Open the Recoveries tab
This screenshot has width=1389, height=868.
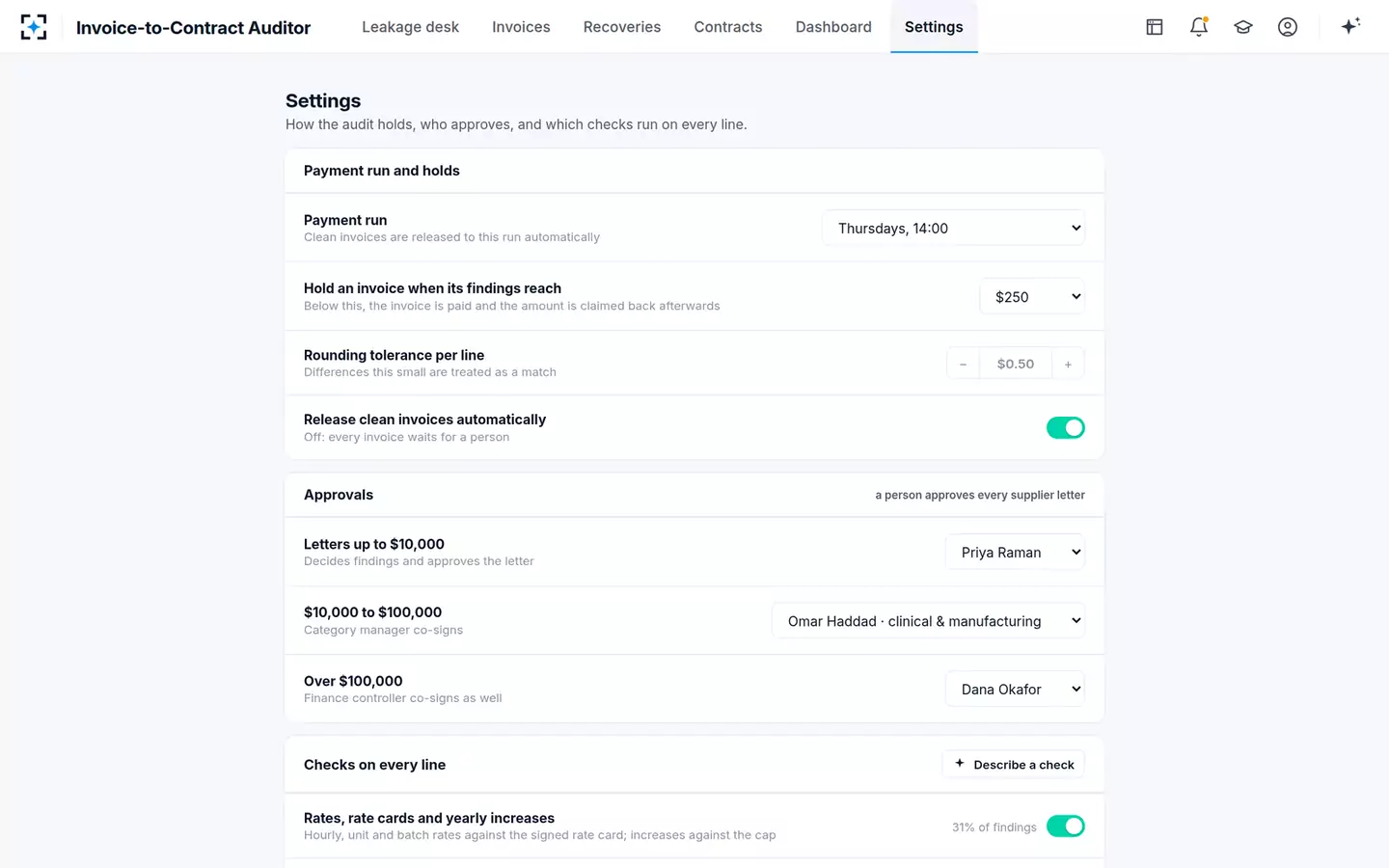point(622,27)
